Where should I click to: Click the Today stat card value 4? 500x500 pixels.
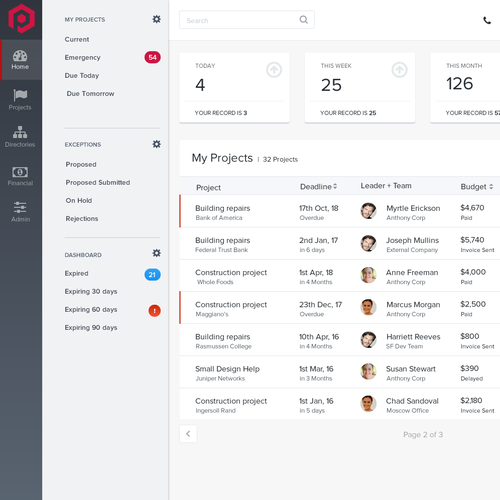pos(200,85)
